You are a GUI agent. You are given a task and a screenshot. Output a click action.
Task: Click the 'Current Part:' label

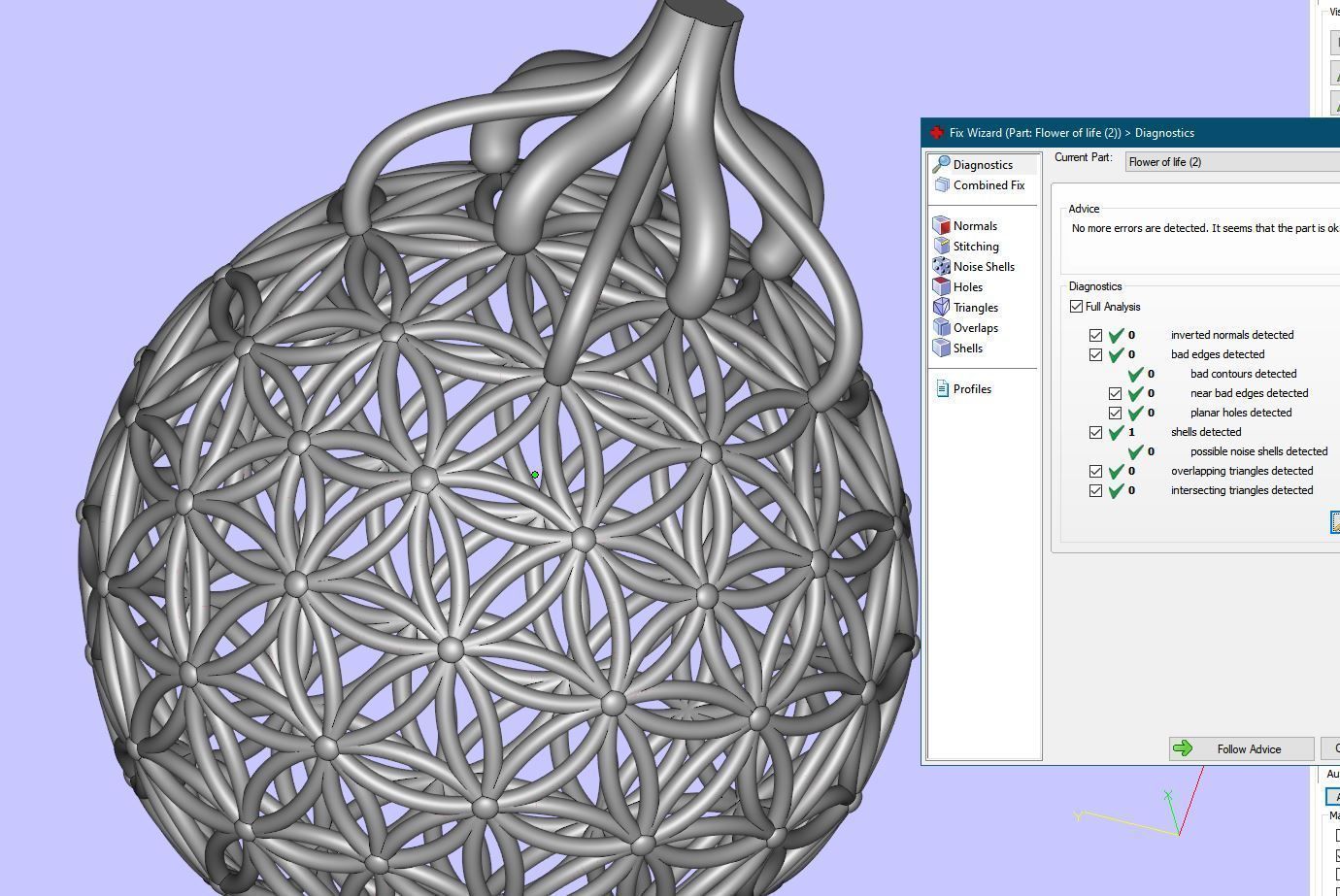[1084, 157]
